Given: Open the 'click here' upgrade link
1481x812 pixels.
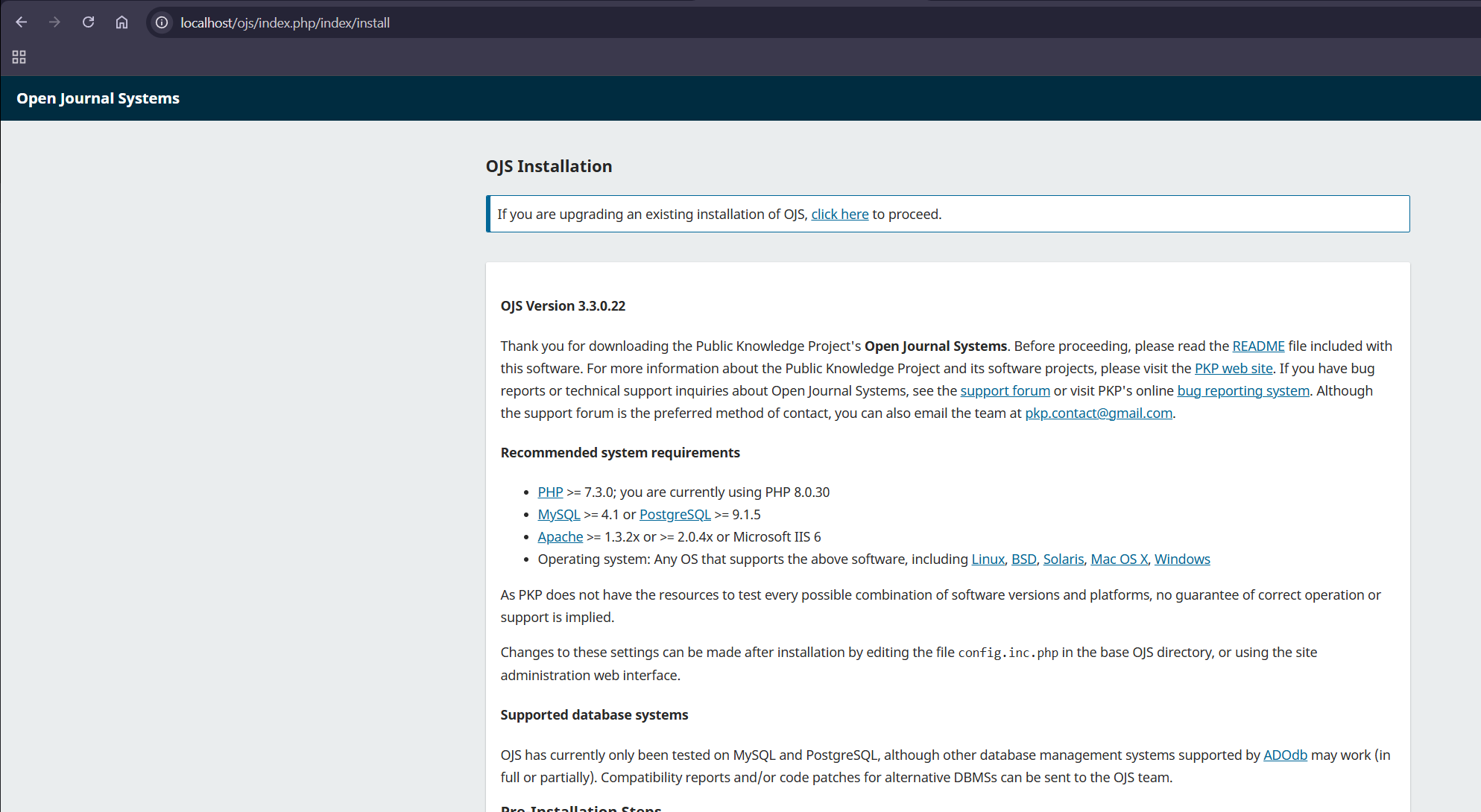Looking at the screenshot, I should [x=839, y=215].
